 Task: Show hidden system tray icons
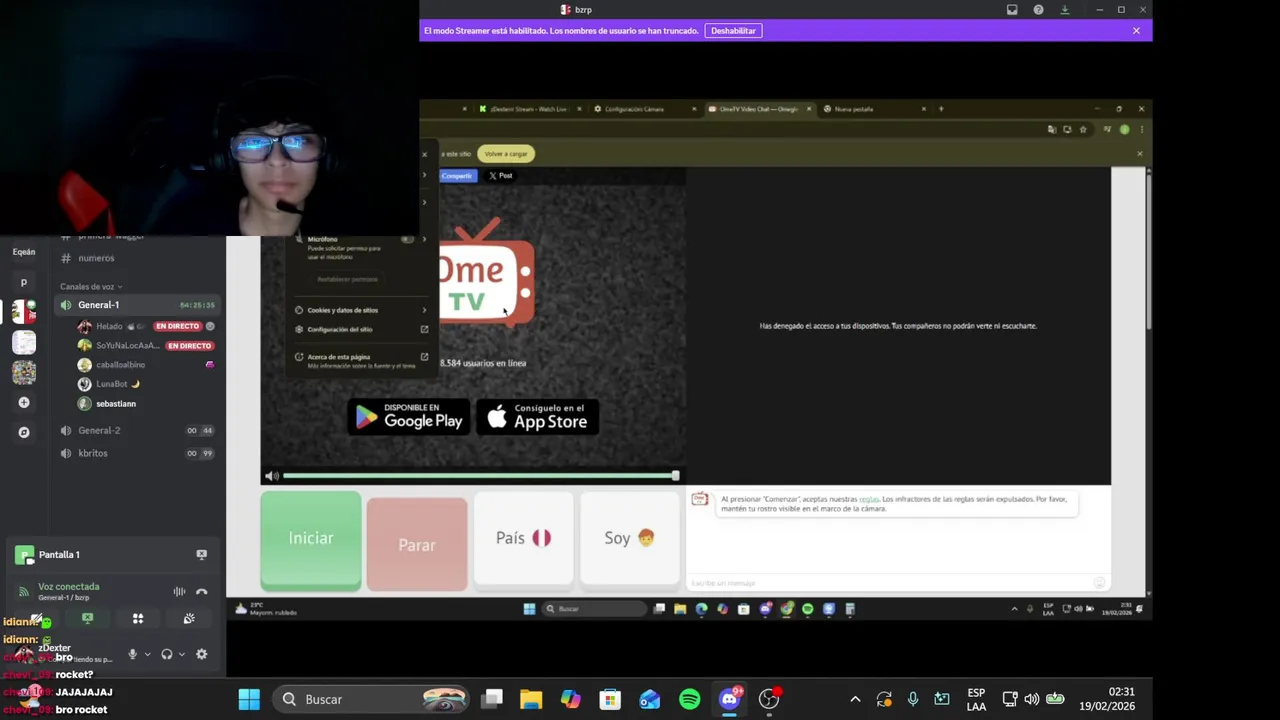[x=855, y=699]
